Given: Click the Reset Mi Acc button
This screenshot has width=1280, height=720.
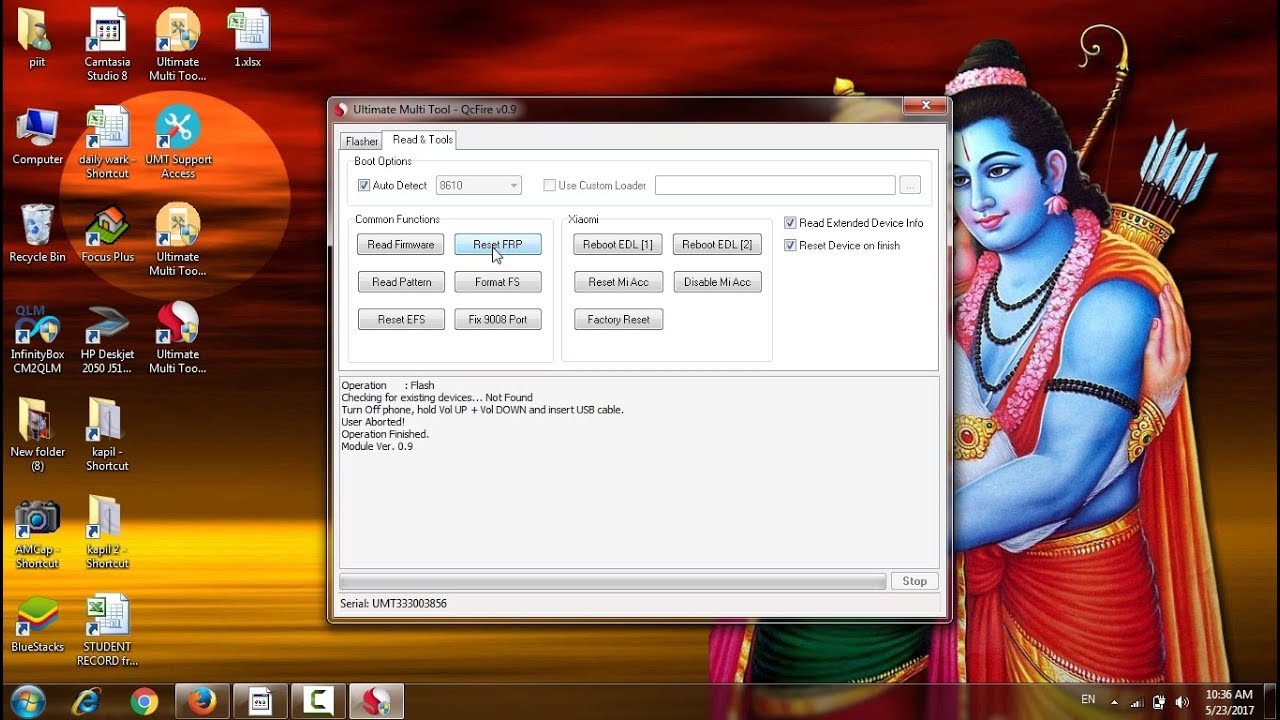Looking at the screenshot, I should [x=618, y=282].
